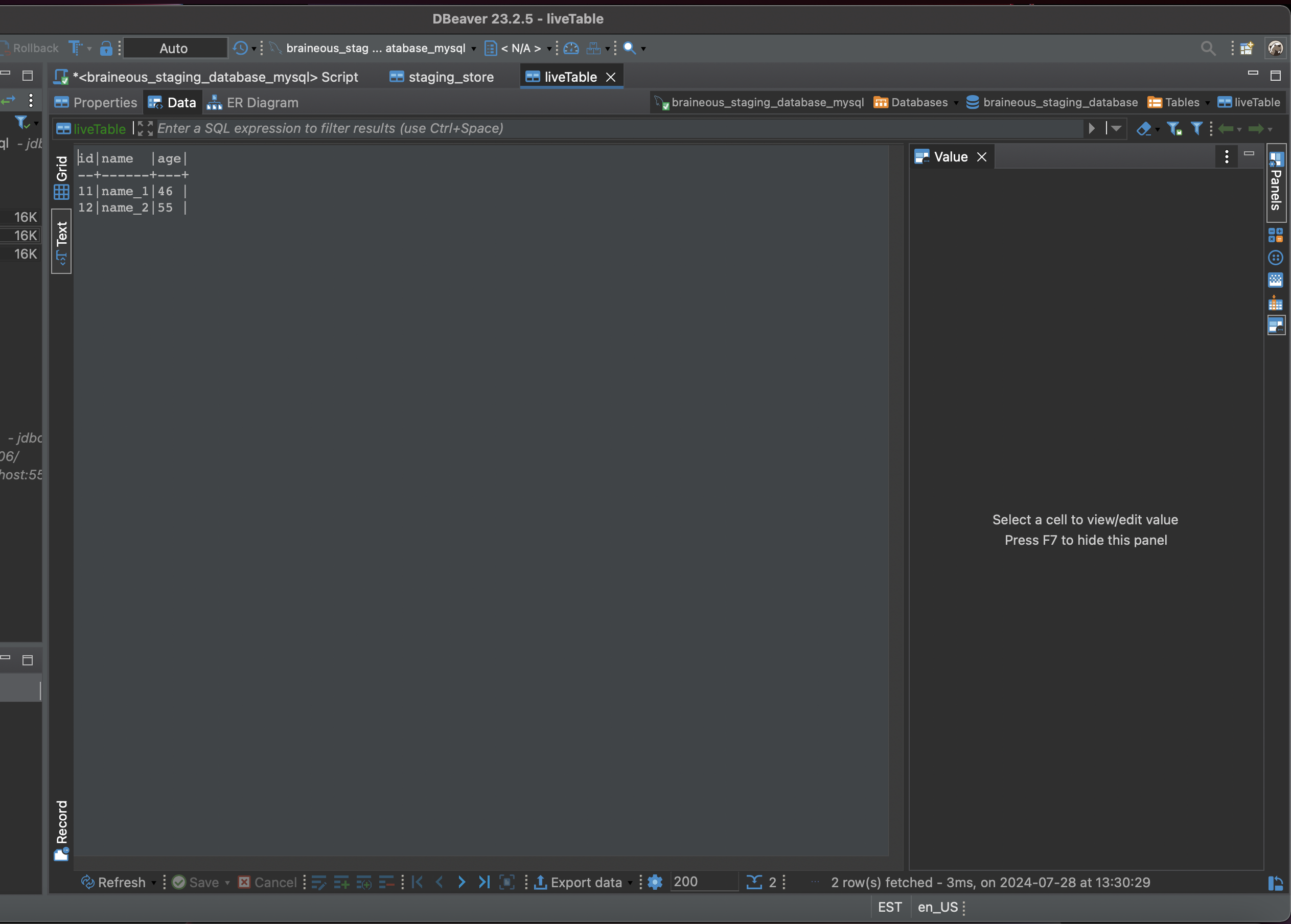Open the references panel icon with orange column
This screenshot has width=1291, height=924.
(x=1276, y=303)
